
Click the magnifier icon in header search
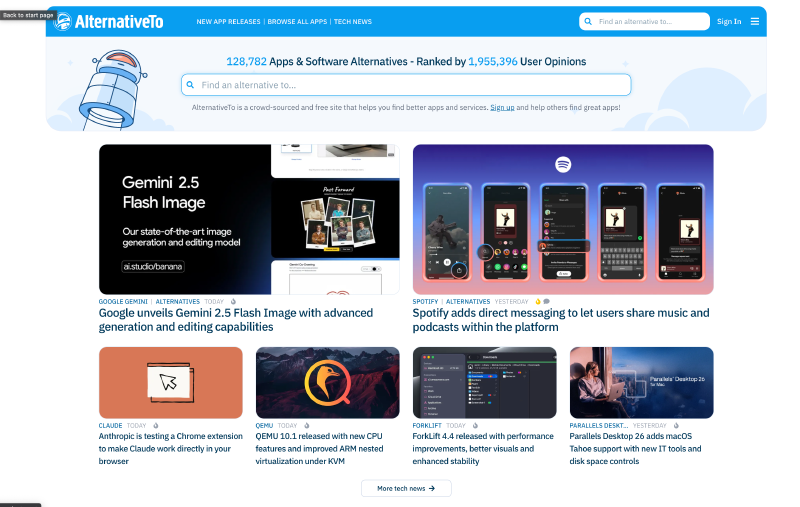[x=589, y=21]
